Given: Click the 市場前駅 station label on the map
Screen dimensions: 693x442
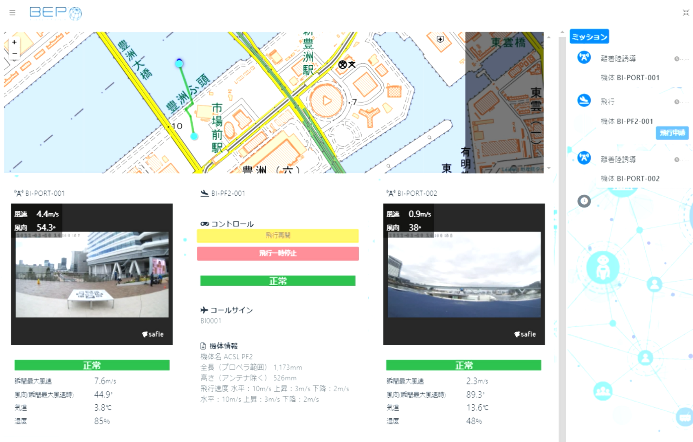Looking at the screenshot, I should [217, 128].
